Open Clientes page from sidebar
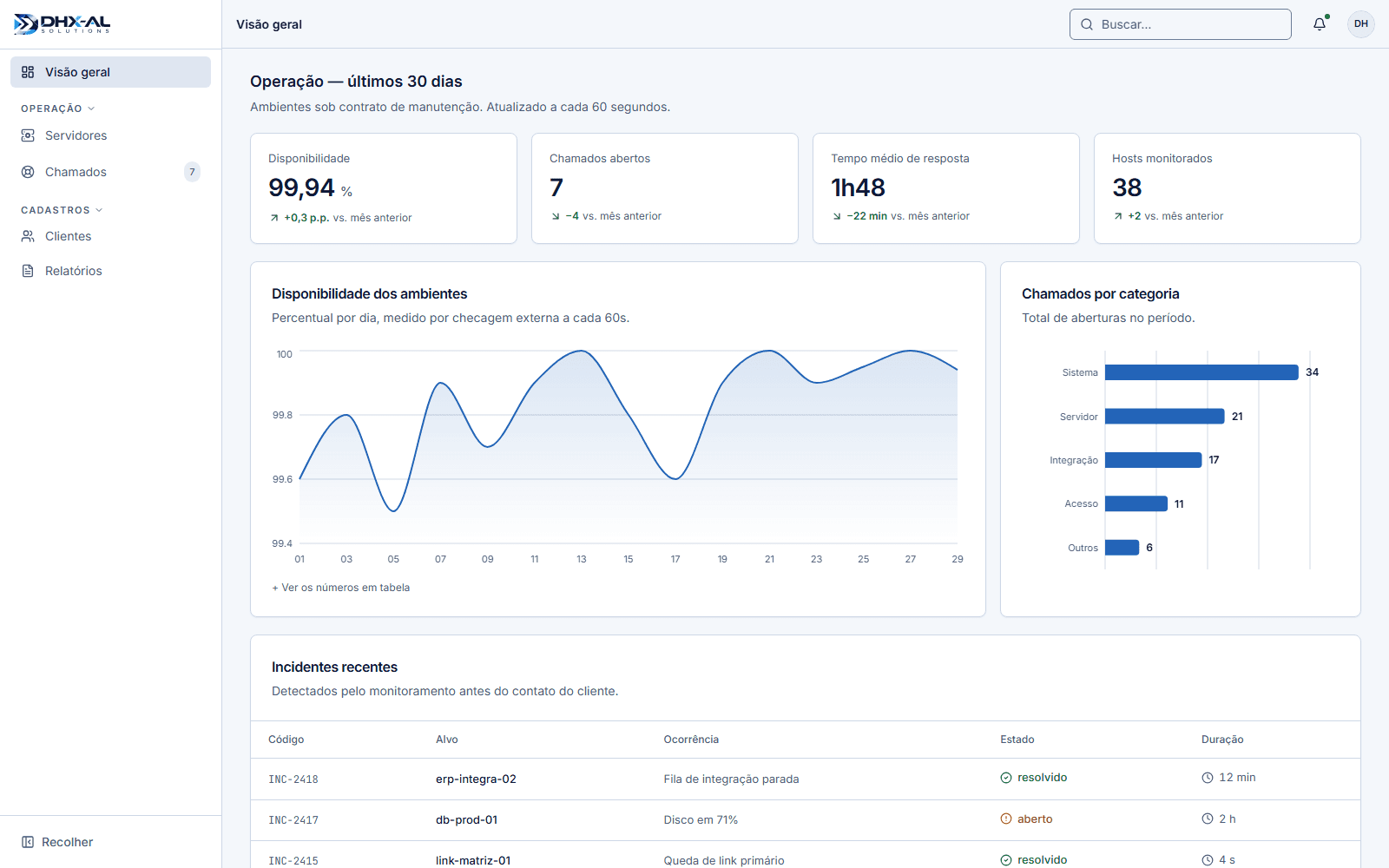Screen dimensions: 1389x868 (110, 236)
